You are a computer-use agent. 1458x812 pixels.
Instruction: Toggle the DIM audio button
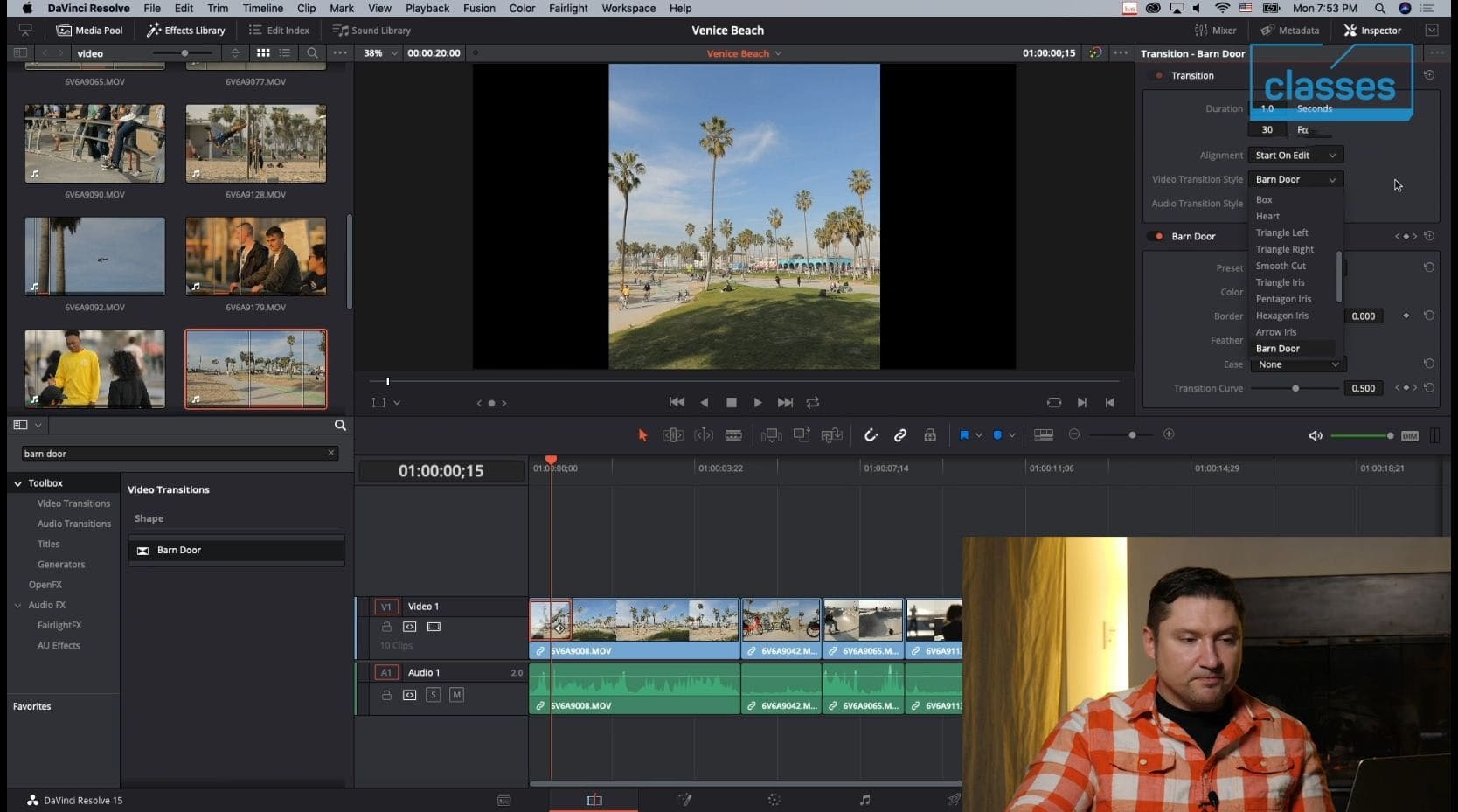point(1410,436)
